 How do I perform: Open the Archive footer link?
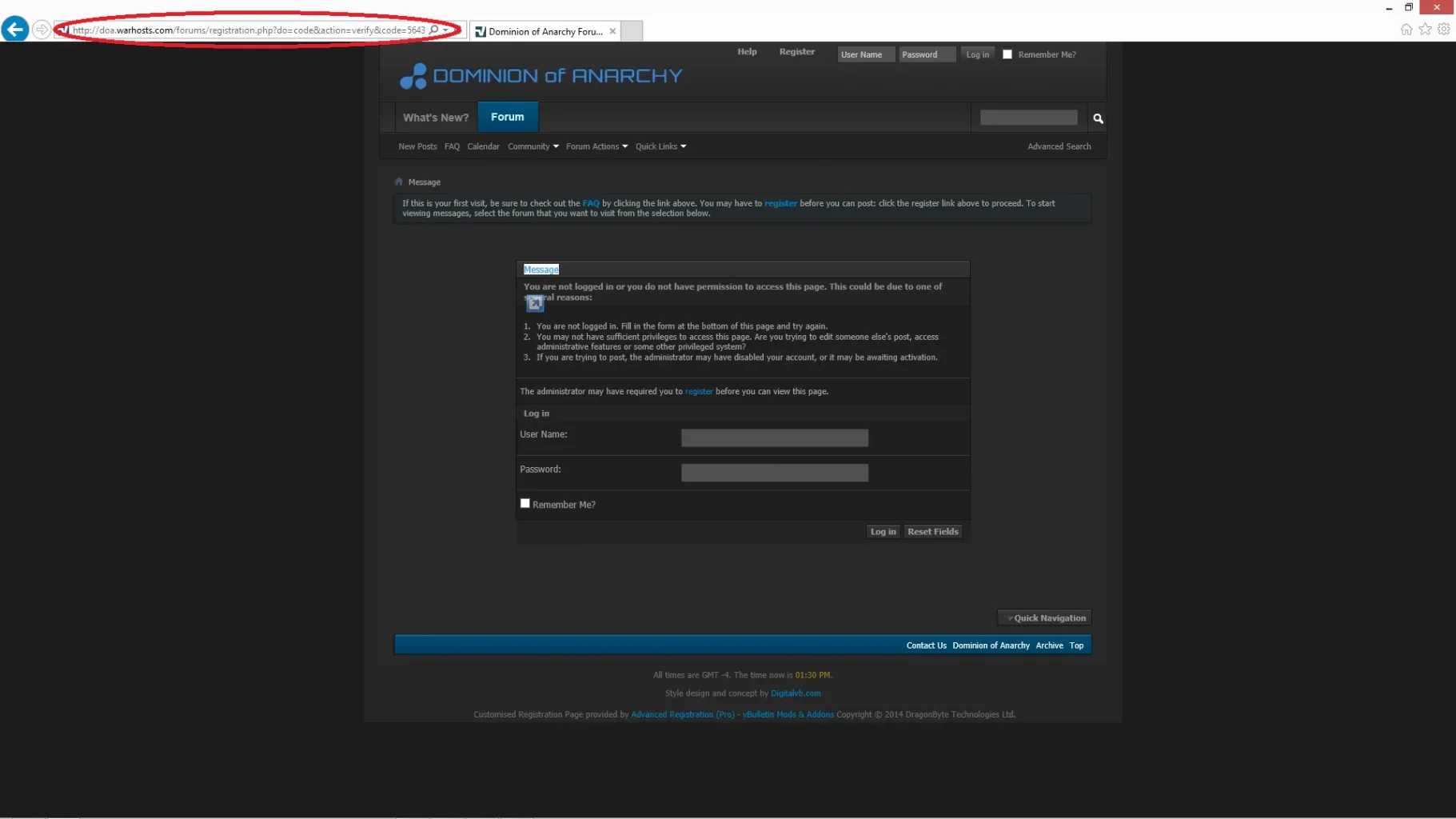[1049, 645]
